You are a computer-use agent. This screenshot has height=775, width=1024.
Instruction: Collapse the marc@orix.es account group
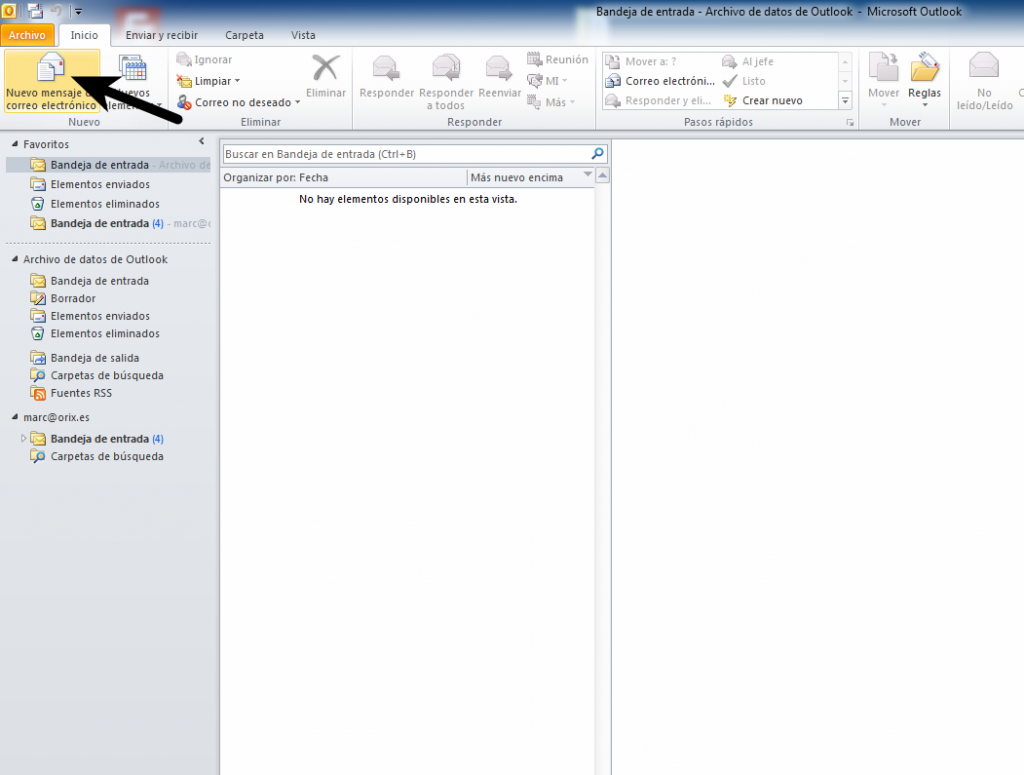(x=14, y=417)
